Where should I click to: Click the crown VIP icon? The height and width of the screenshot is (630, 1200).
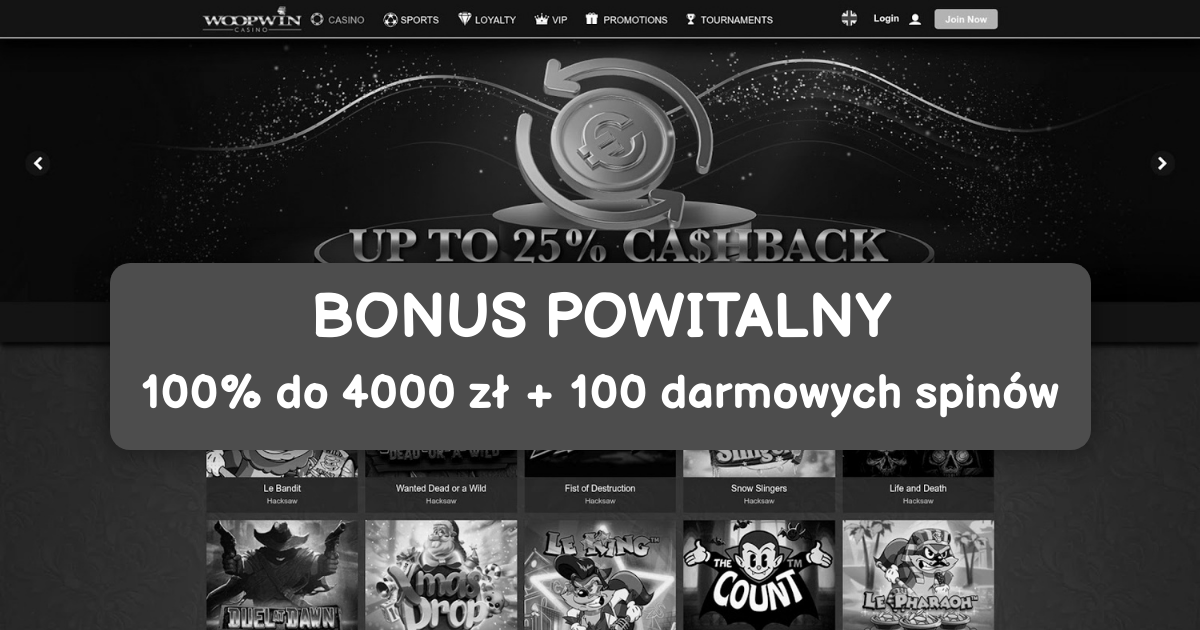(x=542, y=19)
